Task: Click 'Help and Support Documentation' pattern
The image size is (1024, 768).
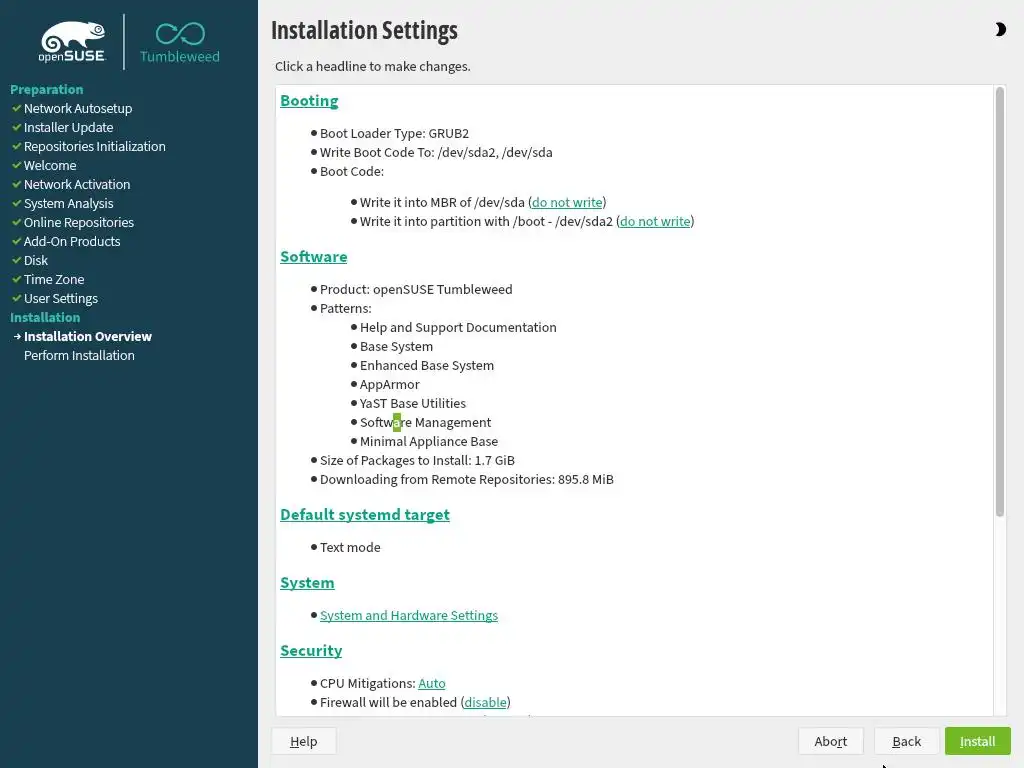Action: [458, 327]
